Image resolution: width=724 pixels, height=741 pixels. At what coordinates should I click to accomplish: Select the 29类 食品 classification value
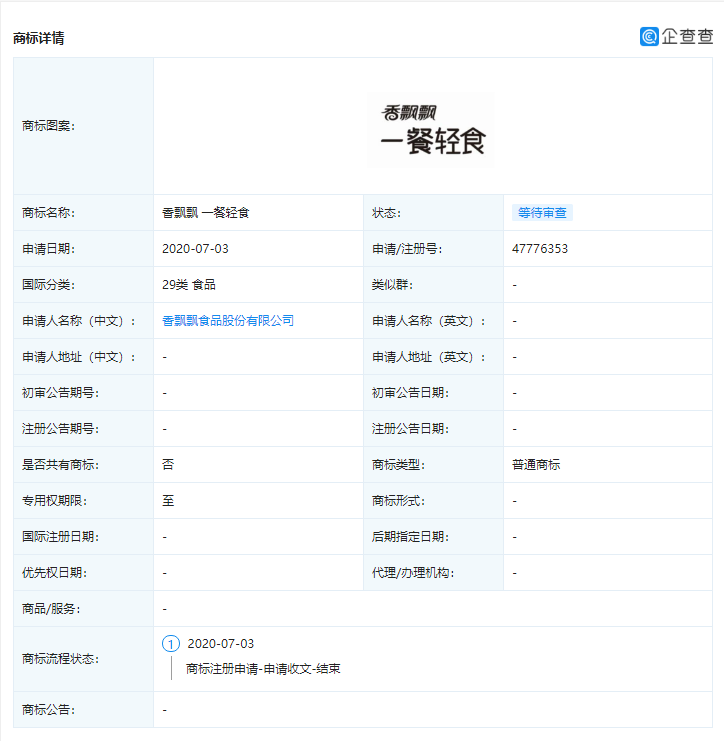coord(189,285)
